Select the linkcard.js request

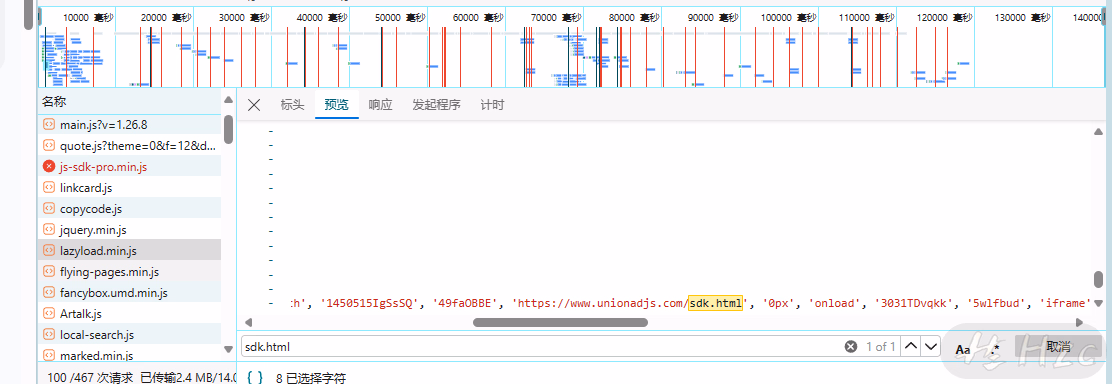click(x=130, y=187)
